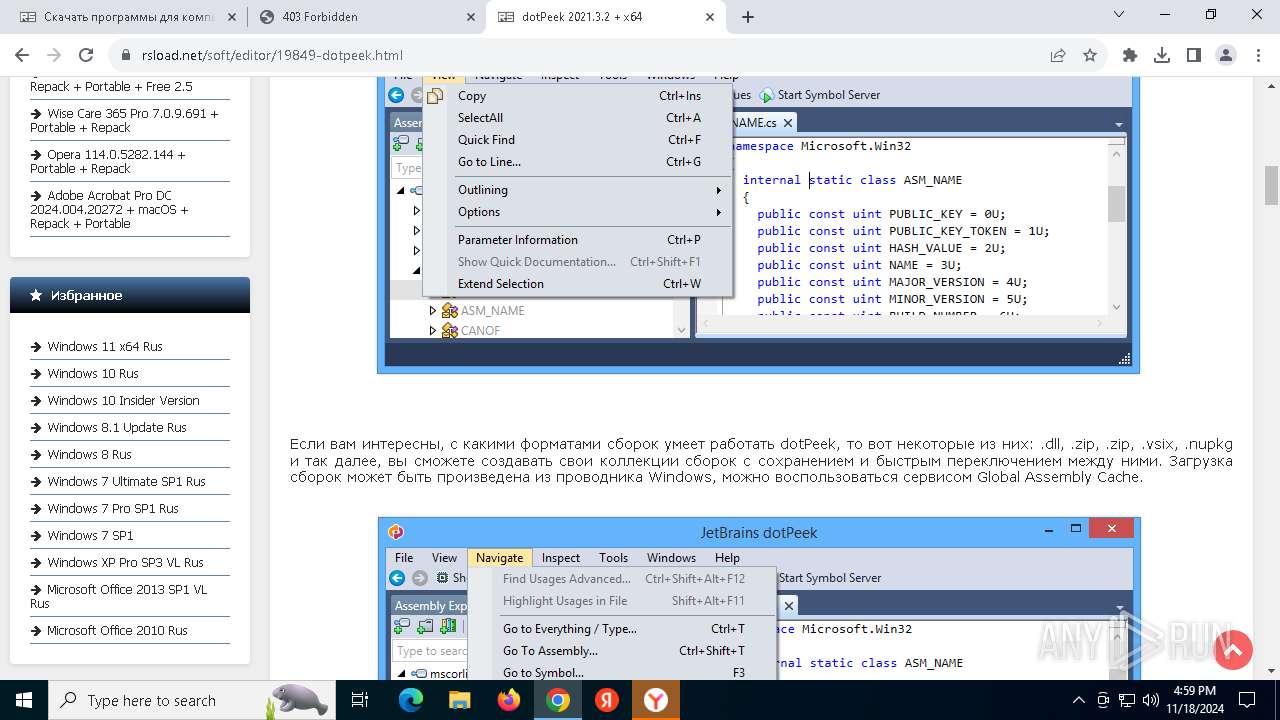Share this page icon in address bar
The height and width of the screenshot is (720, 1280).
(1058, 56)
